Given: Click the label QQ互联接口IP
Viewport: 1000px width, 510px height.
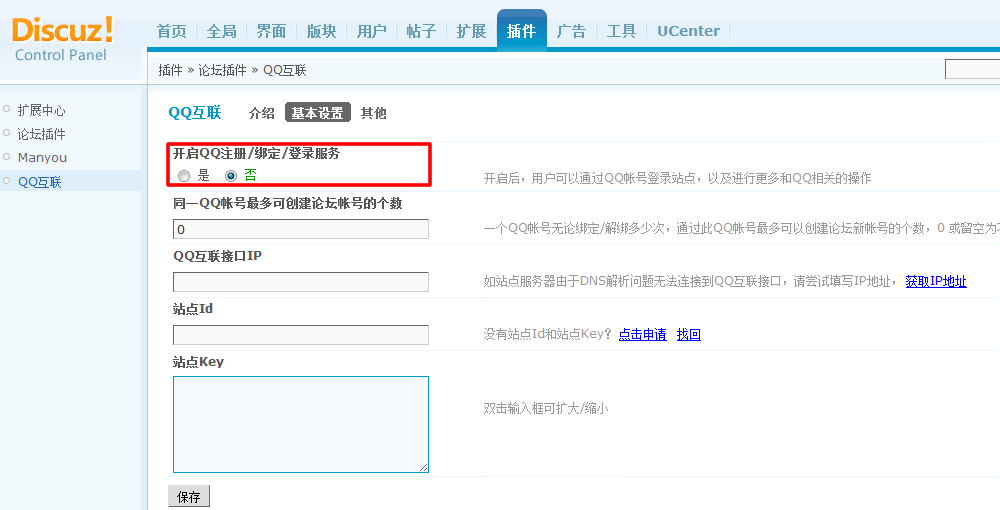Looking at the screenshot, I should (217, 256).
